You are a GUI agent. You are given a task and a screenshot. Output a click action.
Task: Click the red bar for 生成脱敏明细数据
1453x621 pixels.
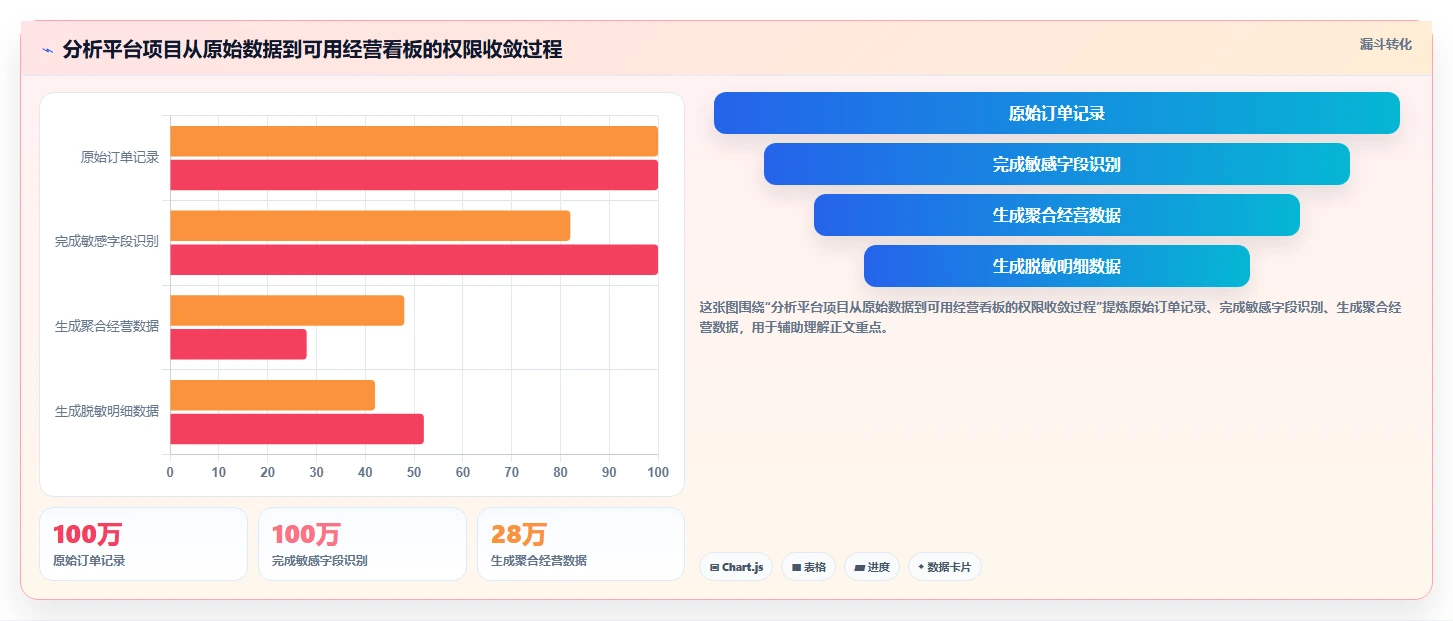(x=297, y=429)
